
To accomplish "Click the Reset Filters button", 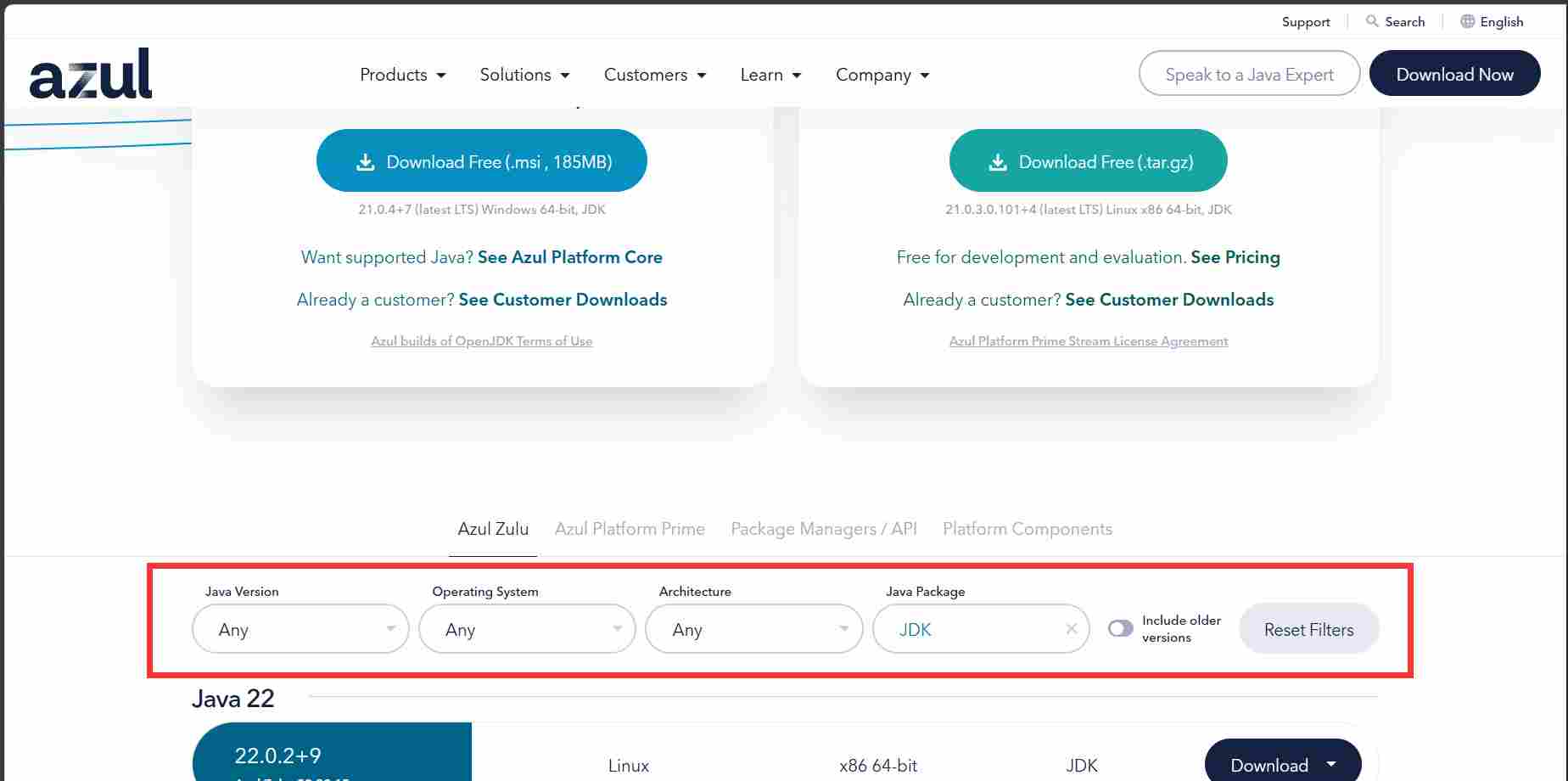I will click(1308, 629).
